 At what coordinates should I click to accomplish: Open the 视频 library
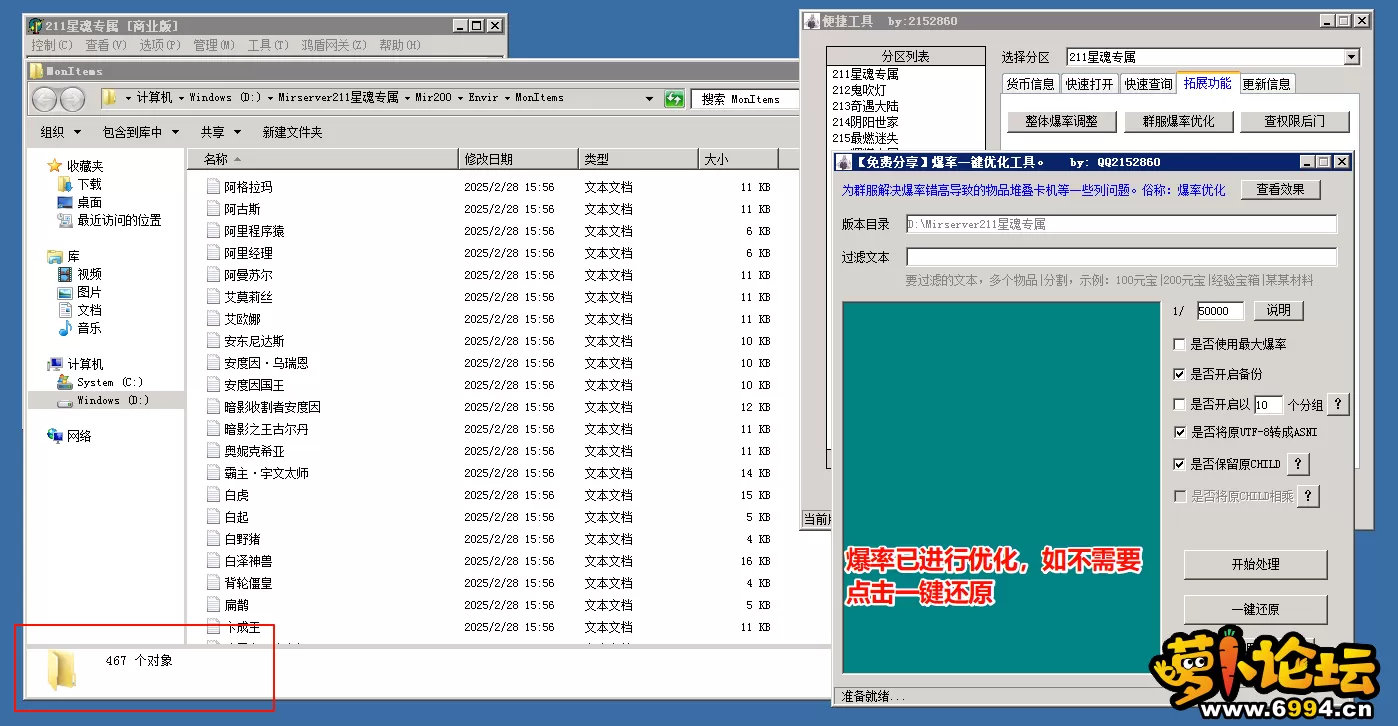(x=80, y=274)
